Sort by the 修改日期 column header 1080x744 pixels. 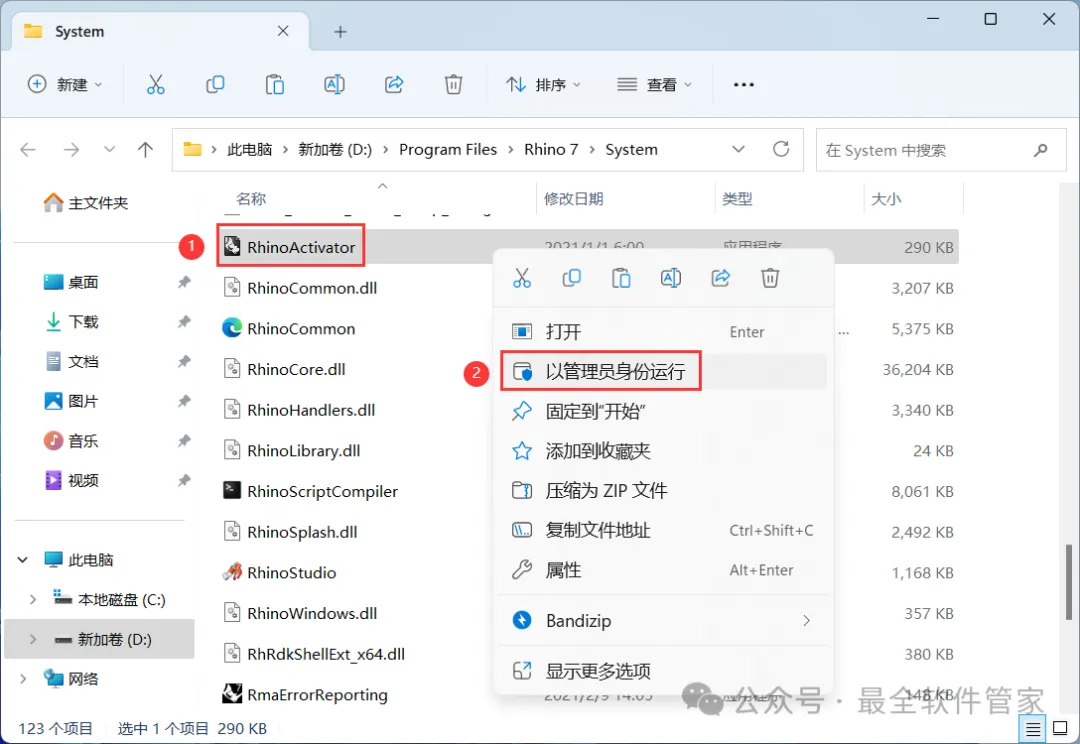coord(573,199)
